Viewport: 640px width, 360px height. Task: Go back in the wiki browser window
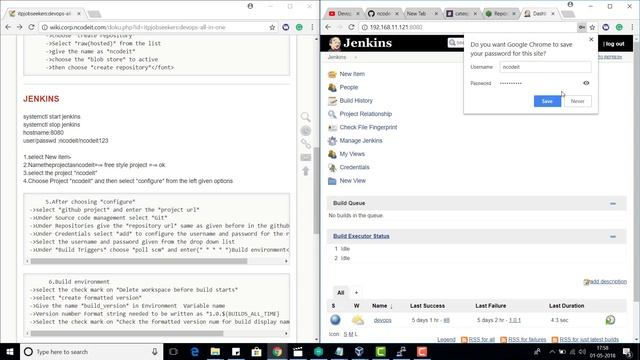pyautogui.click(x=8, y=27)
